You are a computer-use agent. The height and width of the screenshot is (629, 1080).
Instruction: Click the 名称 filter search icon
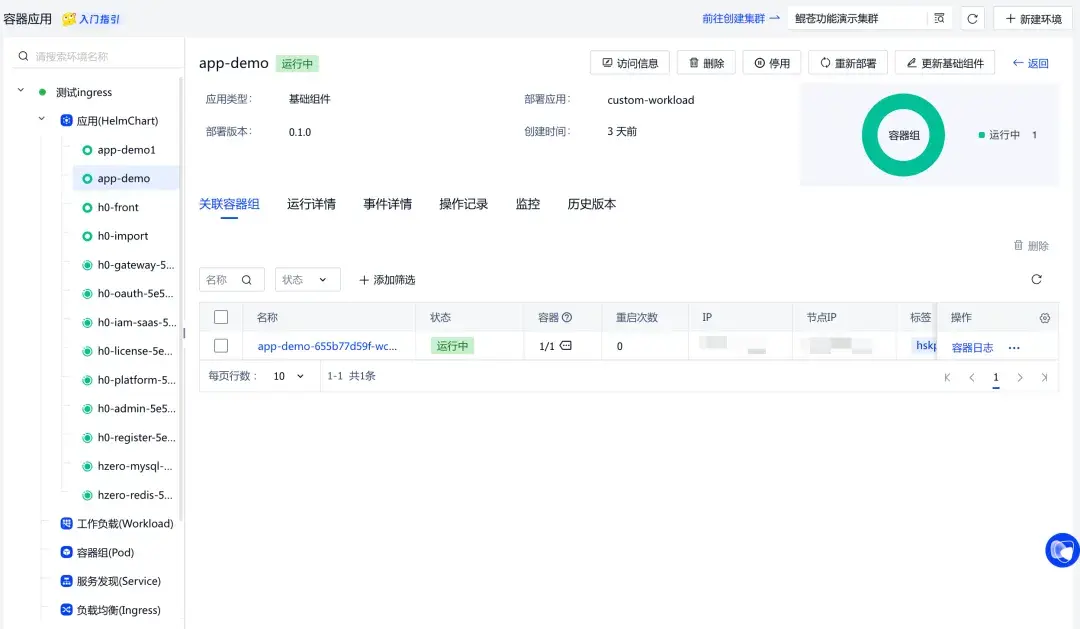(x=247, y=280)
